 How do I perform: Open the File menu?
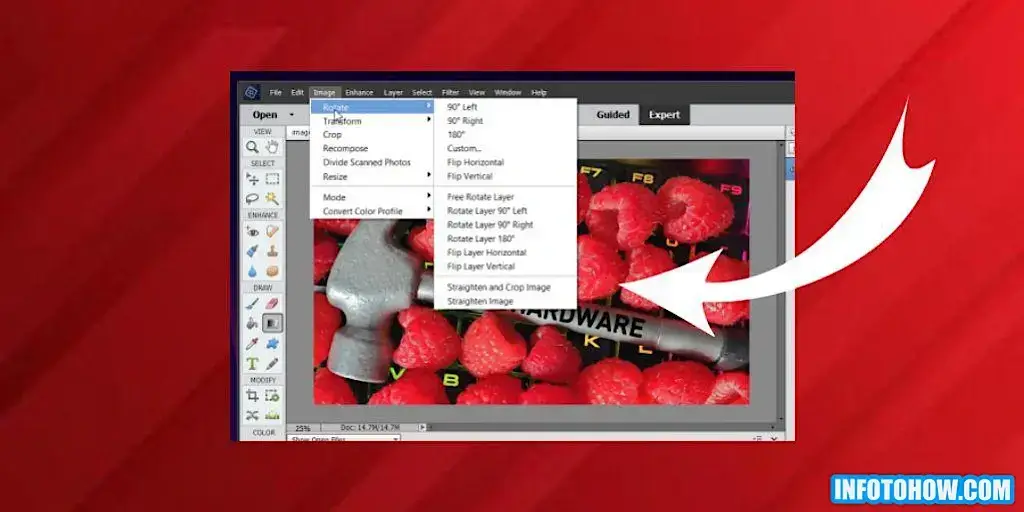[x=276, y=93]
